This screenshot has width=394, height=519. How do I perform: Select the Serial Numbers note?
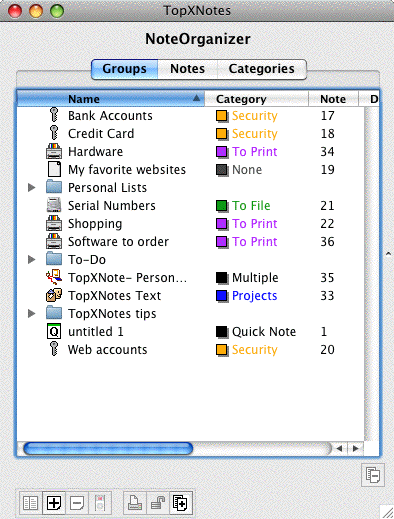coord(112,206)
